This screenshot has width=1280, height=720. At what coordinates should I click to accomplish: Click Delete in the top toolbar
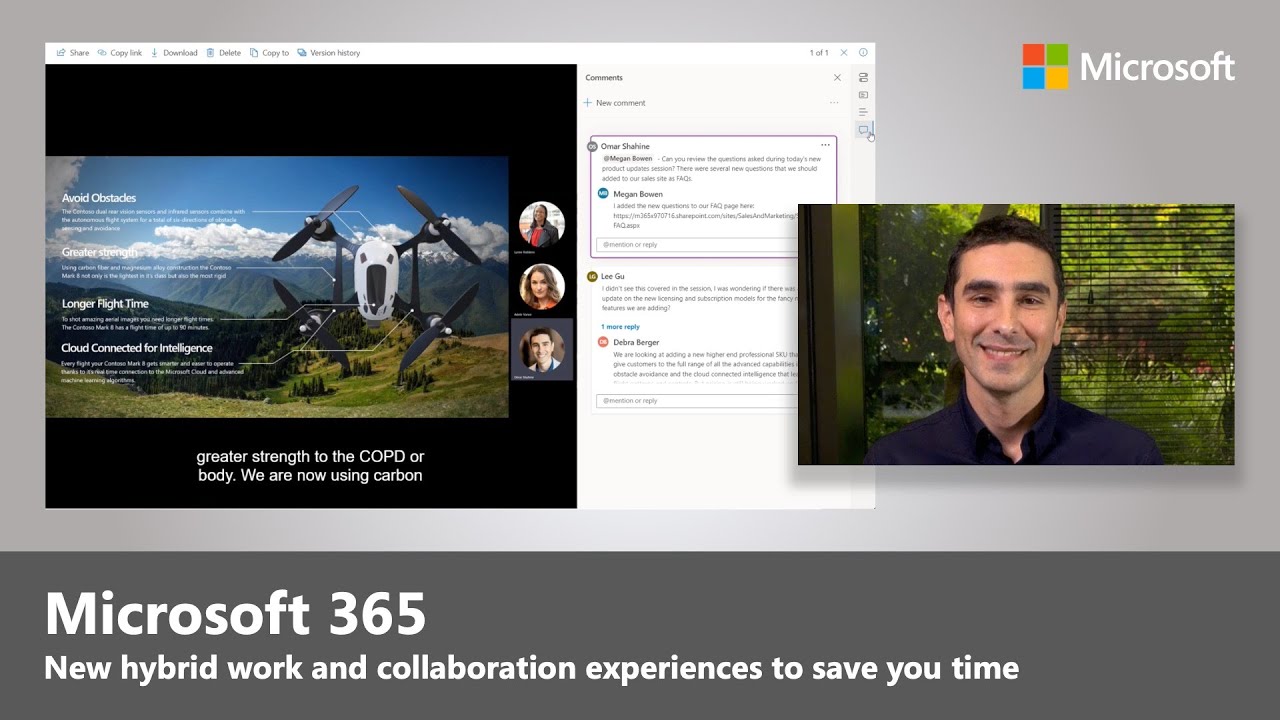(x=223, y=53)
